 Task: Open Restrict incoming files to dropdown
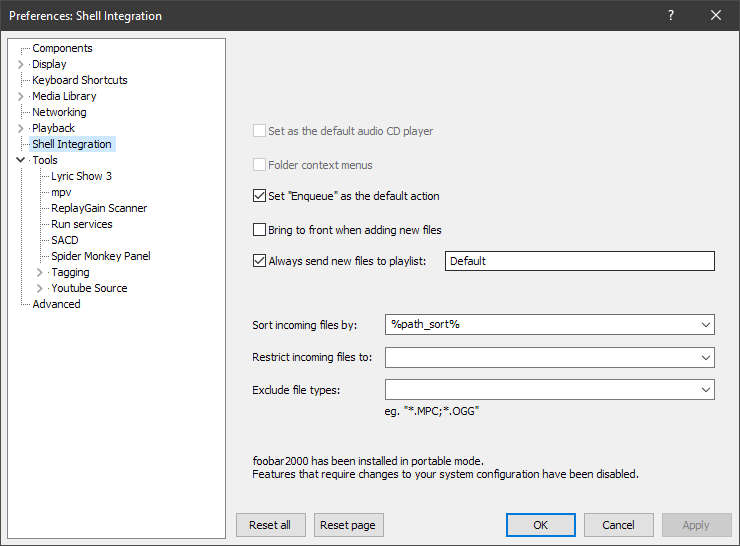coord(706,357)
